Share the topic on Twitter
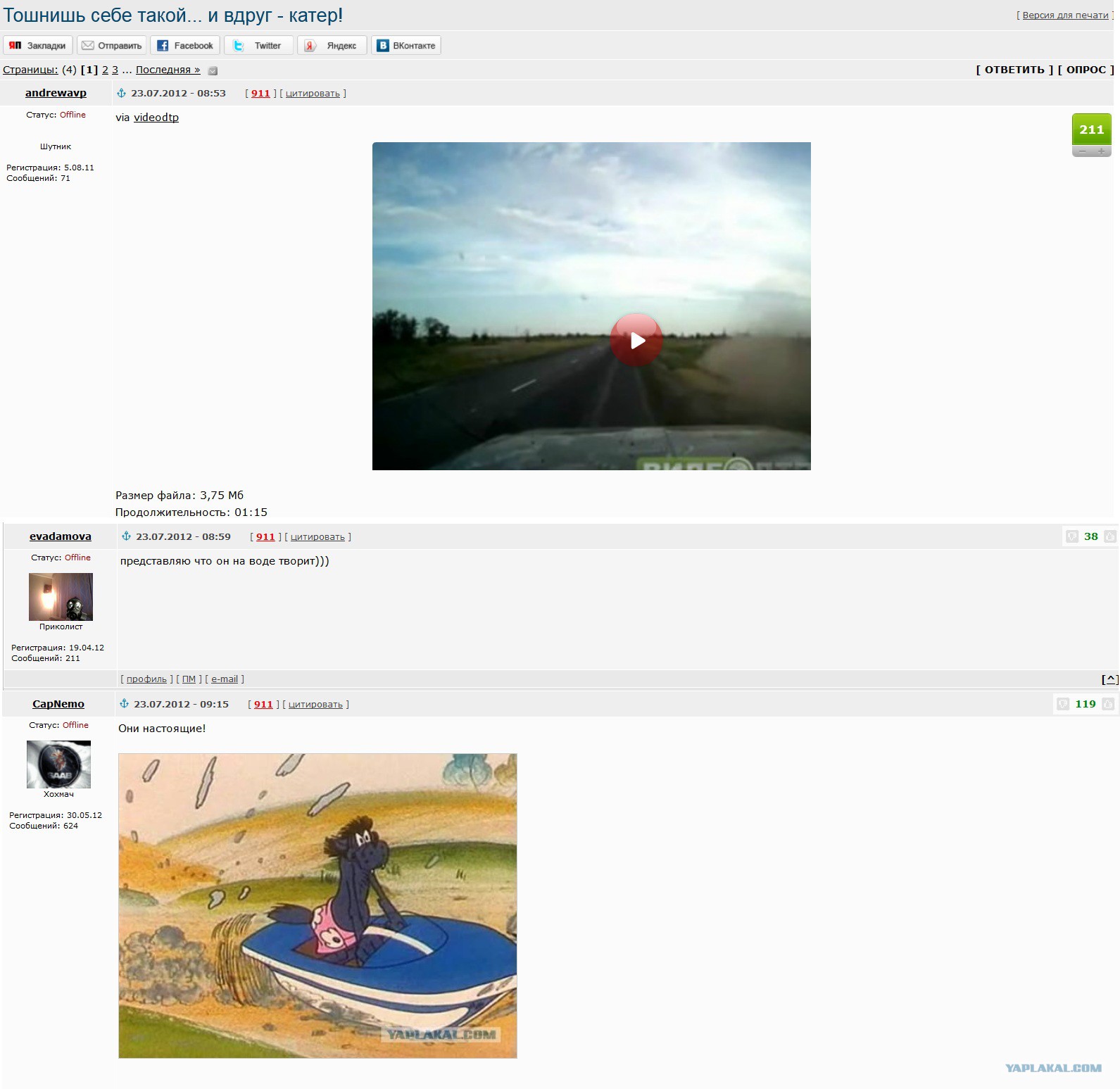 click(x=259, y=46)
